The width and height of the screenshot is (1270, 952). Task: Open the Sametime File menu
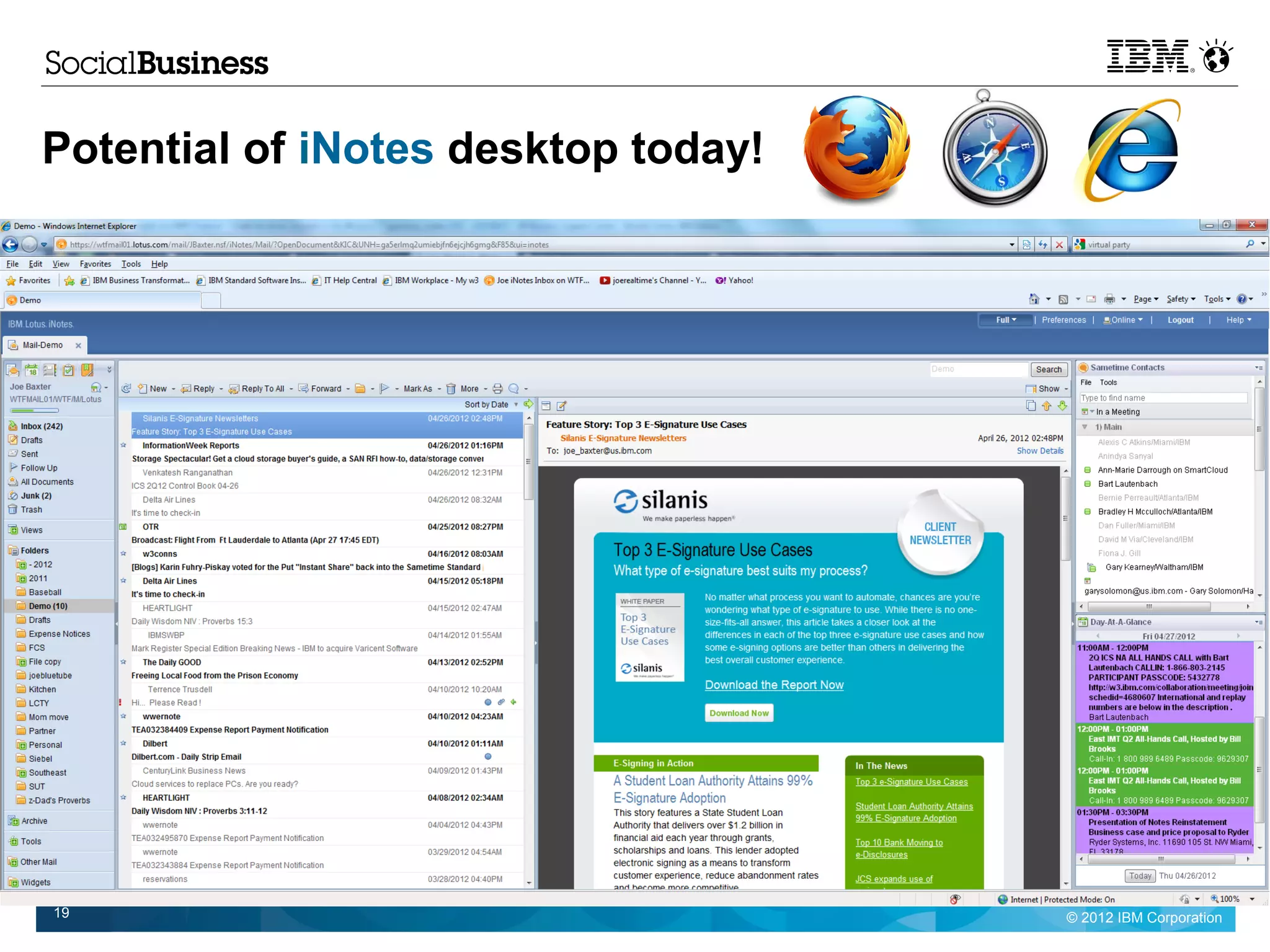[1086, 383]
